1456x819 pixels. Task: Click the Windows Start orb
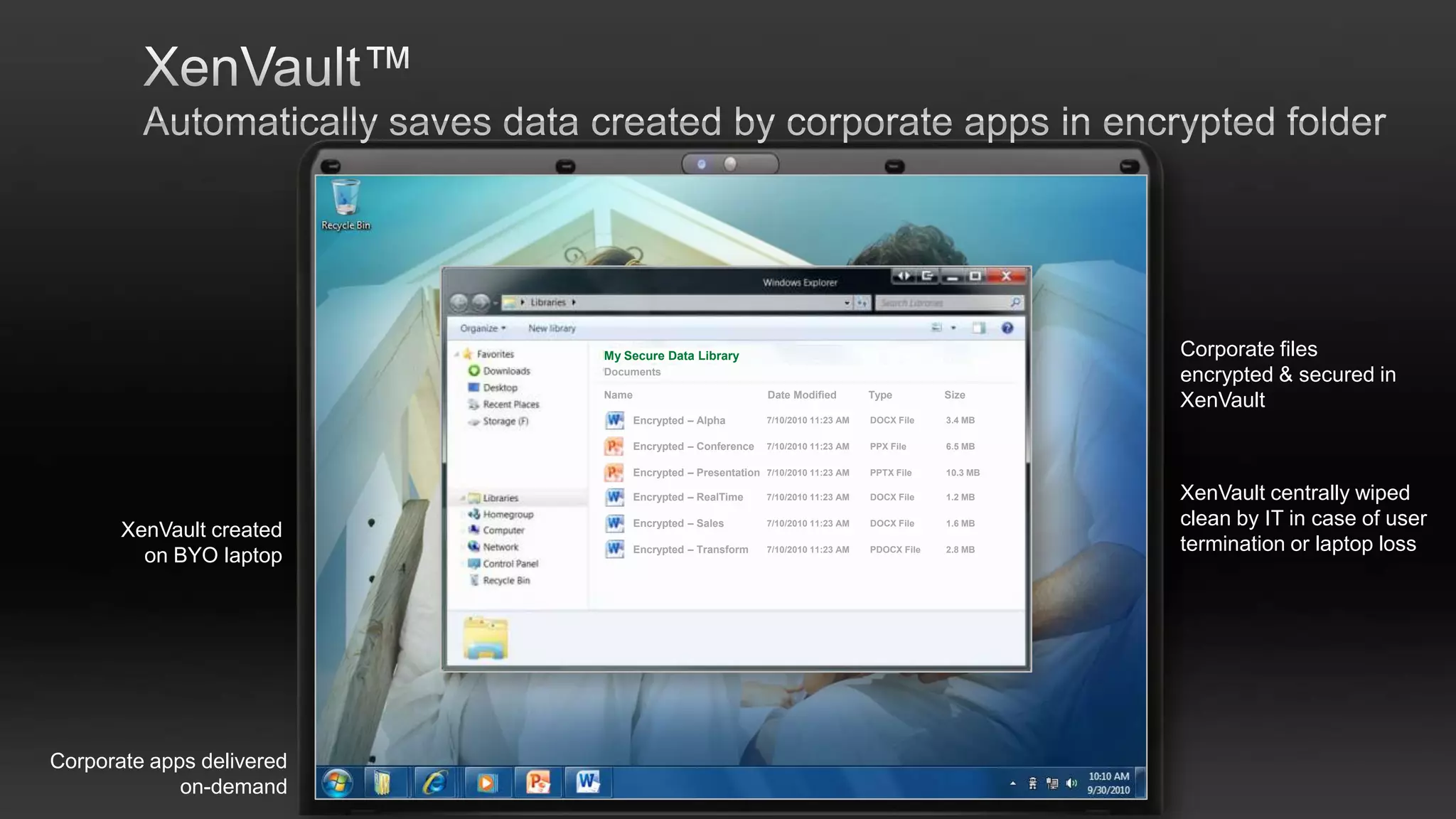point(337,783)
